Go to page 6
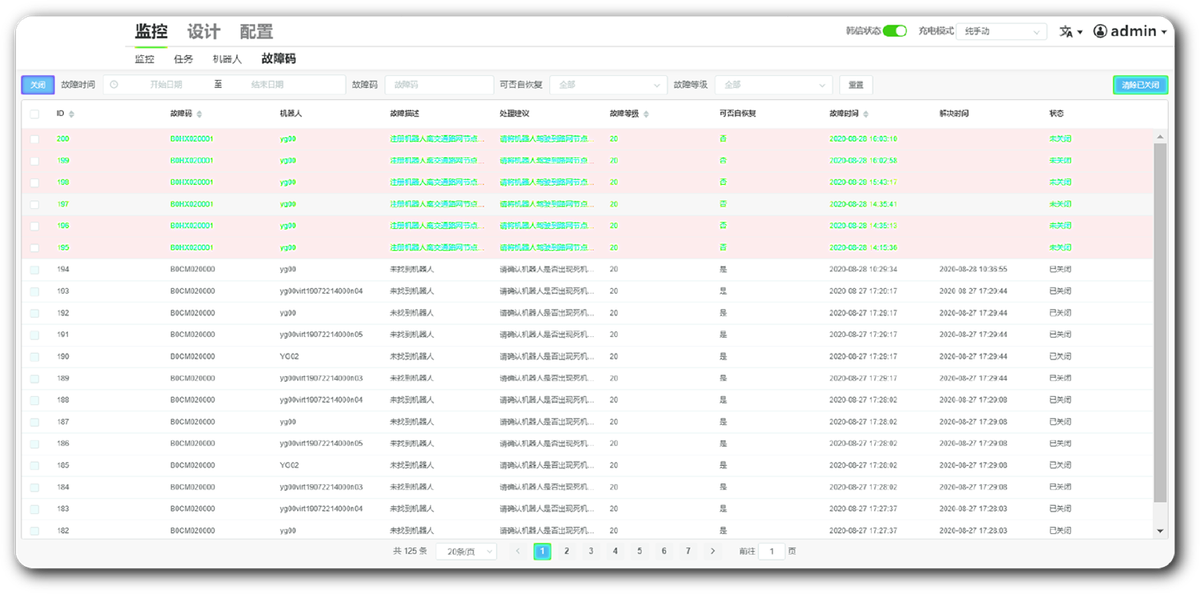 click(664, 551)
